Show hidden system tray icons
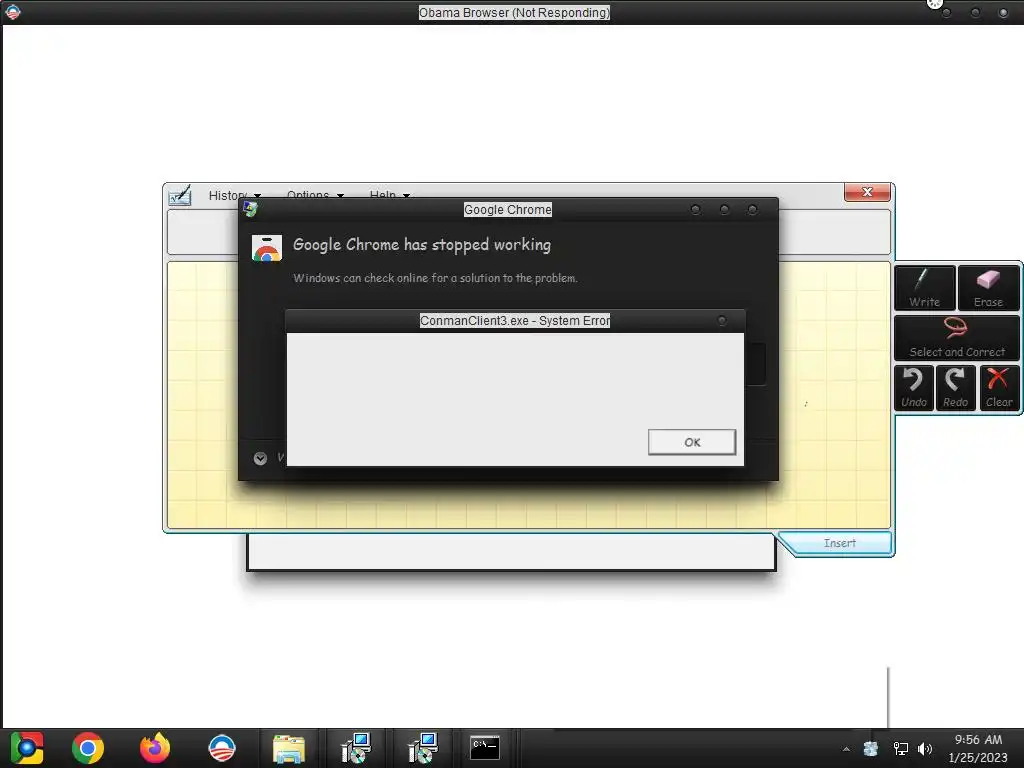The height and width of the screenshot is (768, 1024). 846,749
